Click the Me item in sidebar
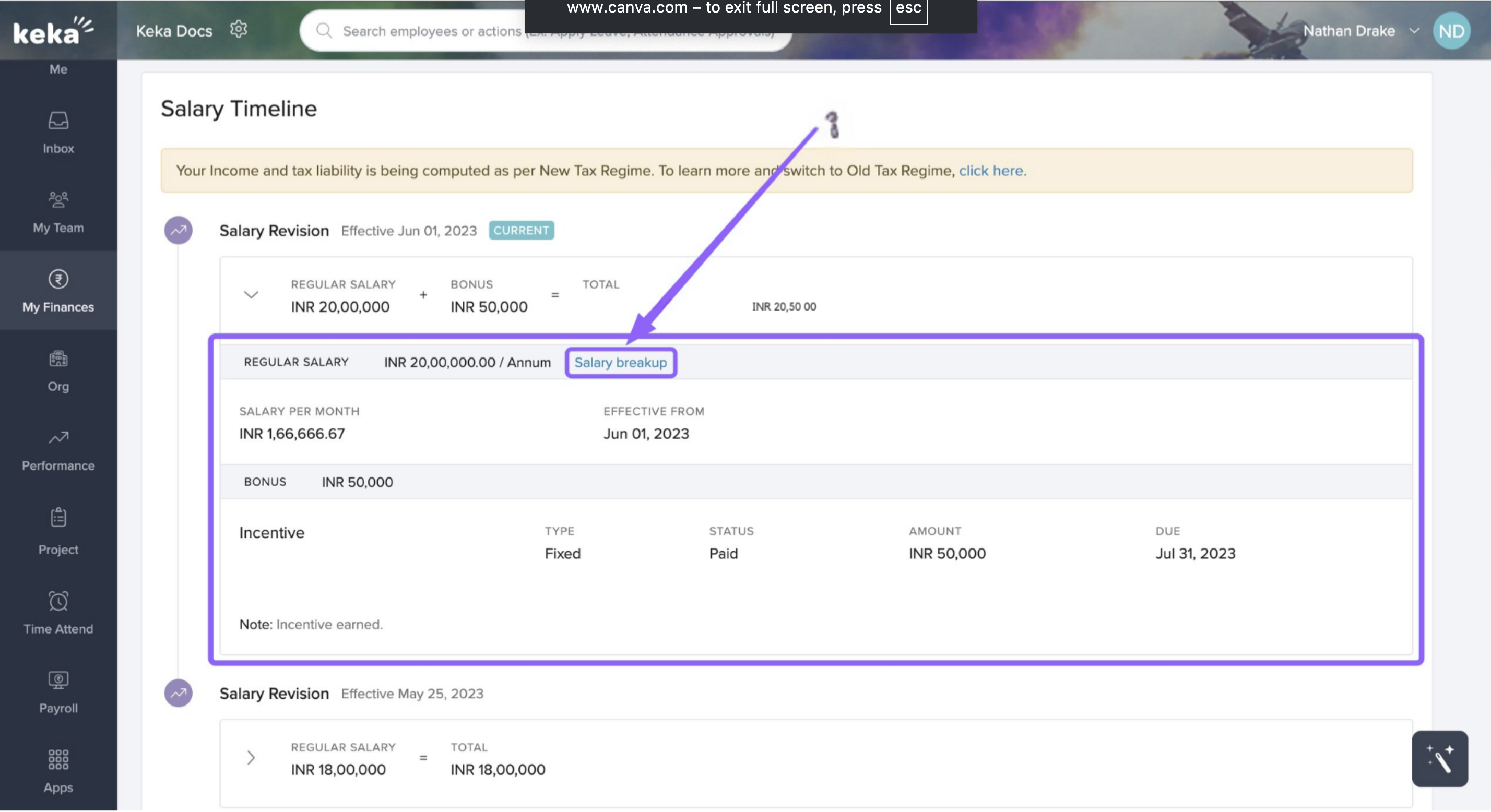This screenshot has width=1491, height=812. (58, 69)
